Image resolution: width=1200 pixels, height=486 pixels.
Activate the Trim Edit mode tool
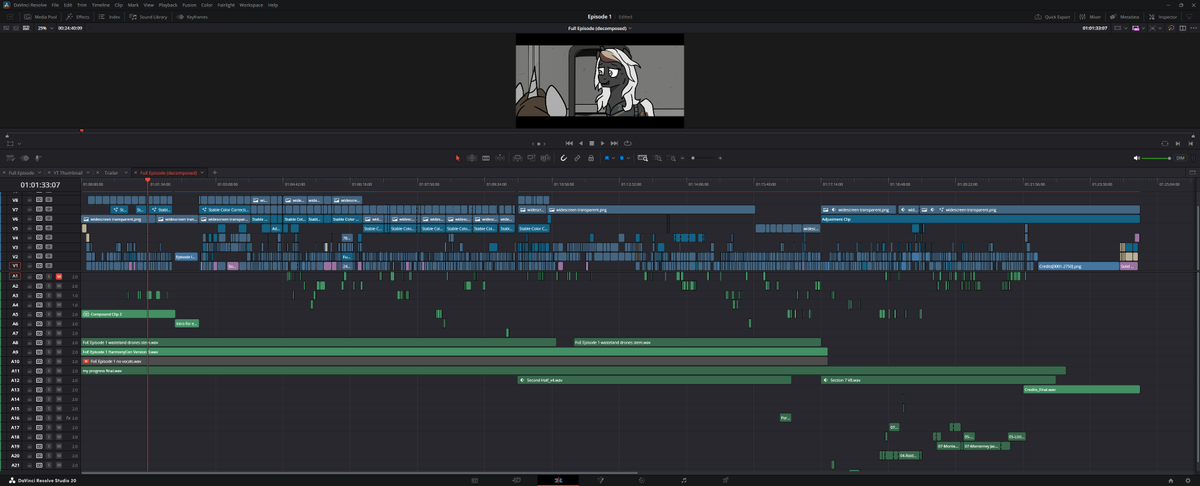tap(472, 158)
